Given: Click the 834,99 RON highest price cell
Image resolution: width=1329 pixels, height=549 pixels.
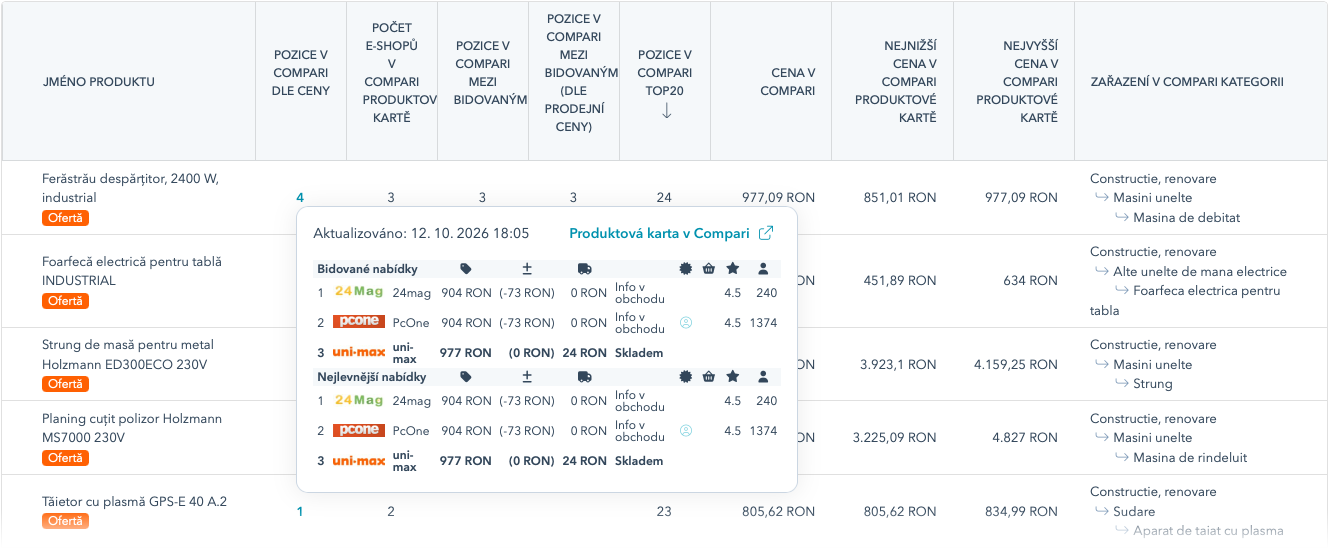Looking at the screenshot, I should click(x=1021, y=511).
